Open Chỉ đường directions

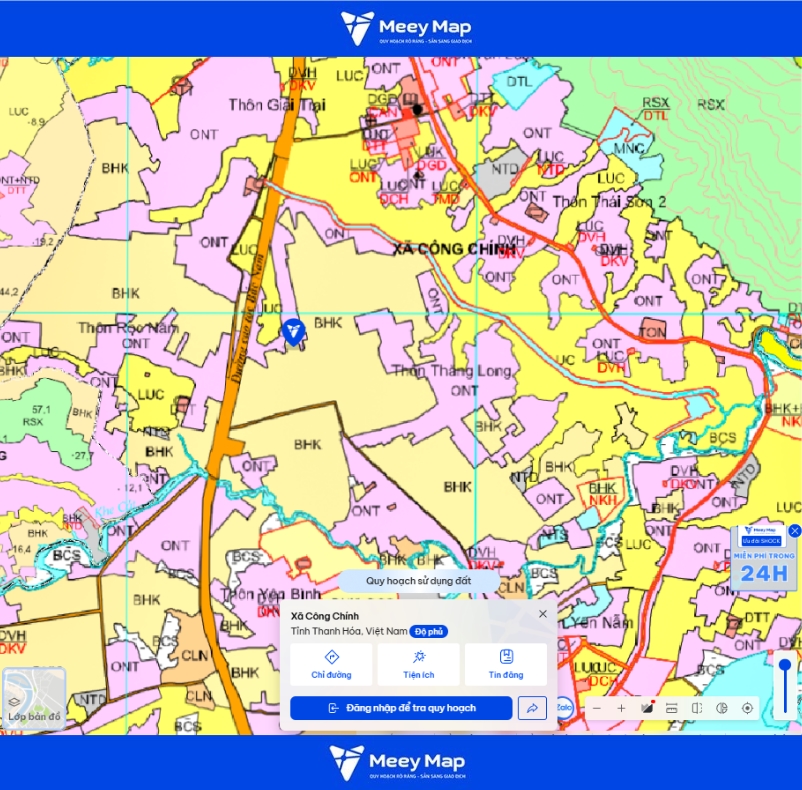pyautogui.click(x=331, y=664)
